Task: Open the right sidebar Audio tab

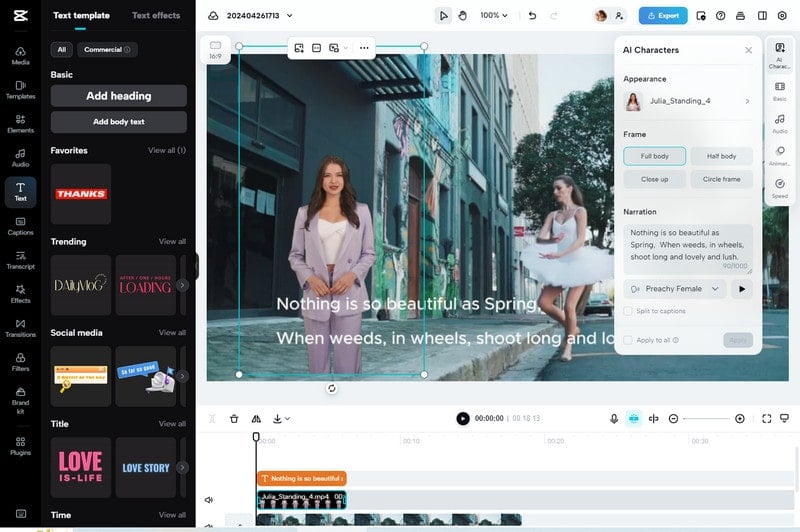Action: point(780,123)
